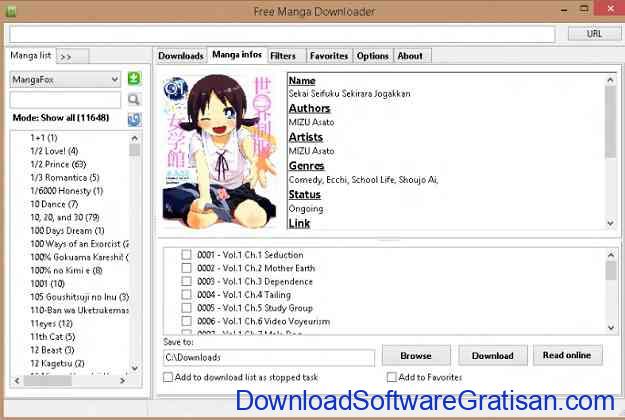Screen dimensions: 625x420
Task: Click the info panel vertical scrollbar thumb
Action: (x=610, y=122)
